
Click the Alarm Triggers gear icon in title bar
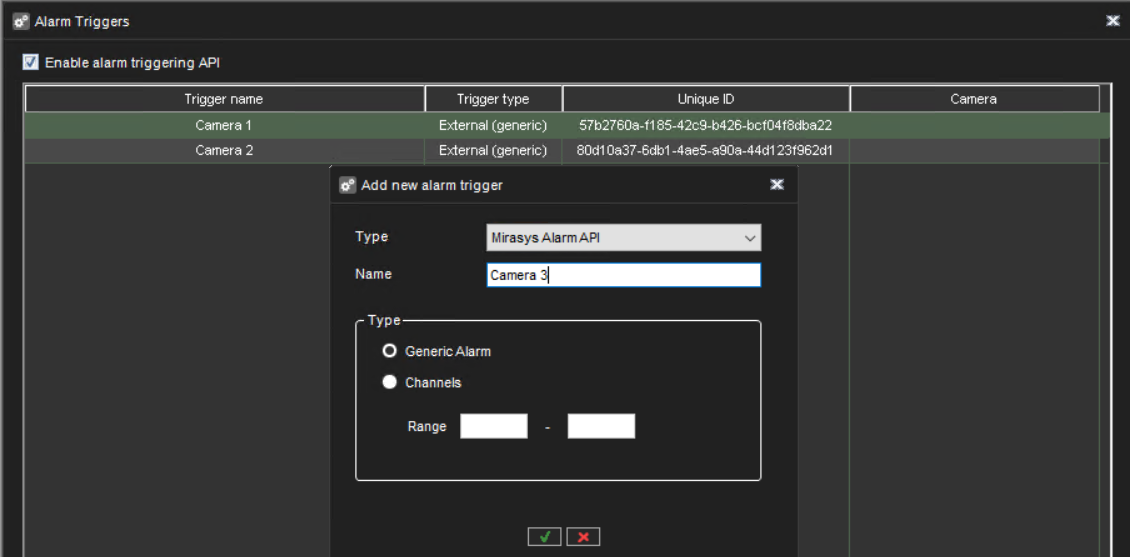pos(22,22)
